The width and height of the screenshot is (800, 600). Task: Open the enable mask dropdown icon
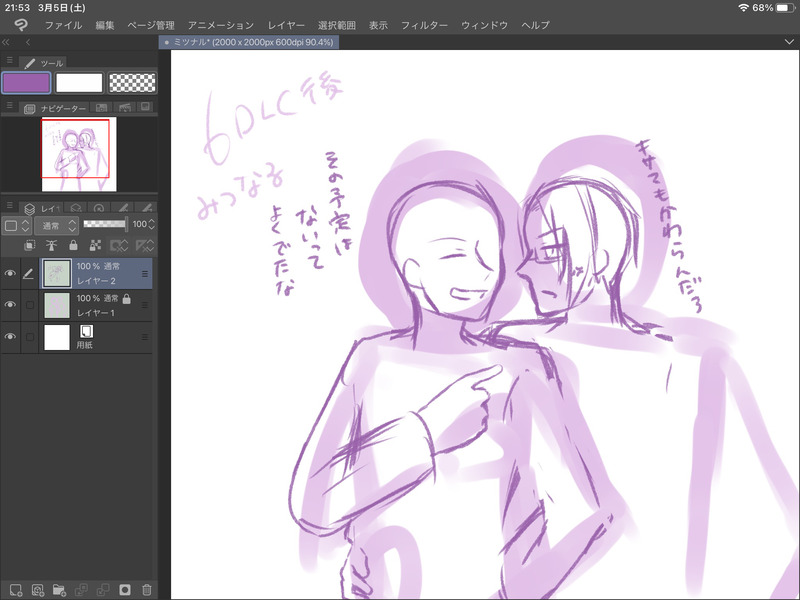point(119,246)
